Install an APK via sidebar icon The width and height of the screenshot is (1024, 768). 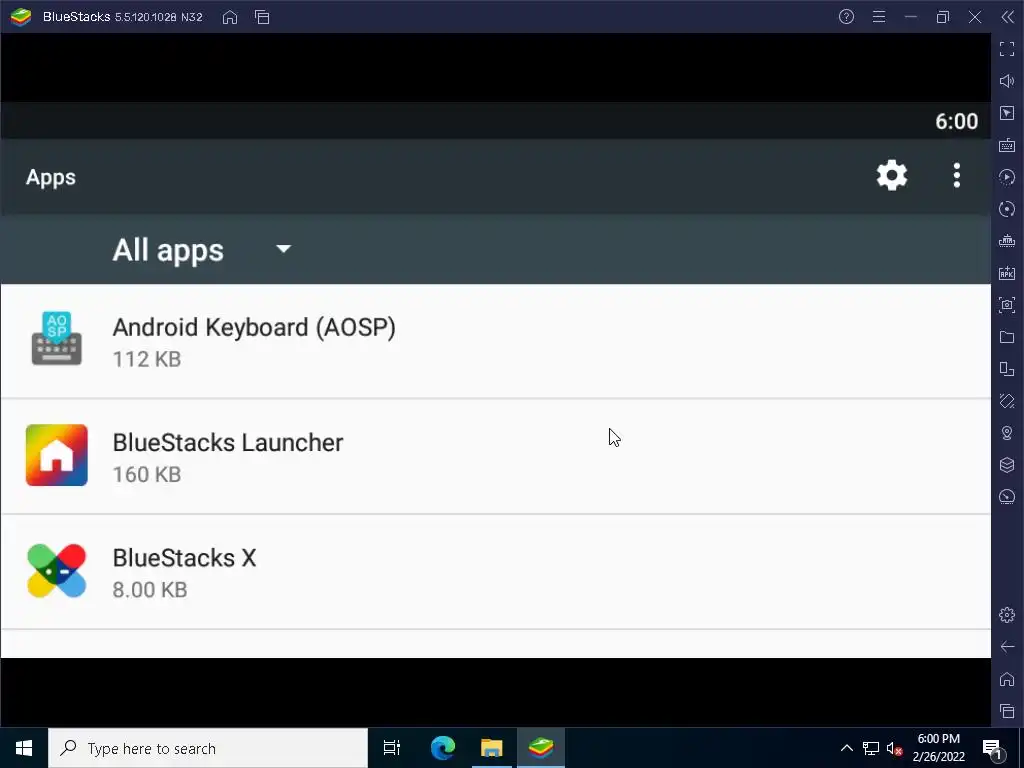(1007, 273)
